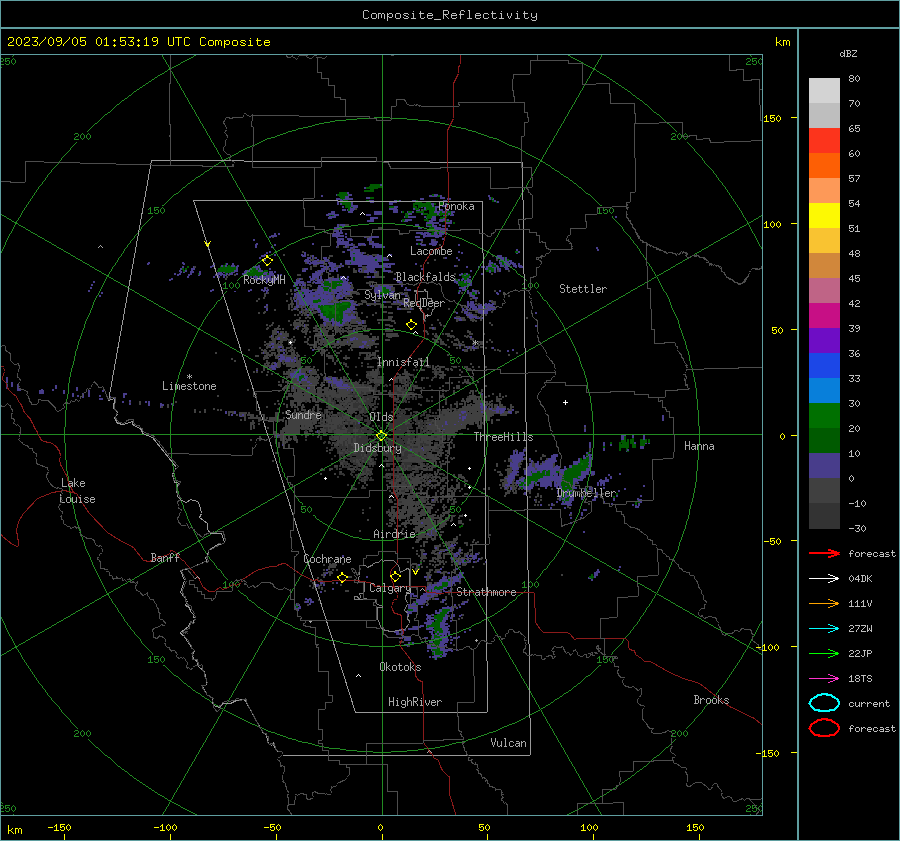Click the 30 dBZ blue color swatch
This screenshot has width=900, height=841.
coord(824,391)
